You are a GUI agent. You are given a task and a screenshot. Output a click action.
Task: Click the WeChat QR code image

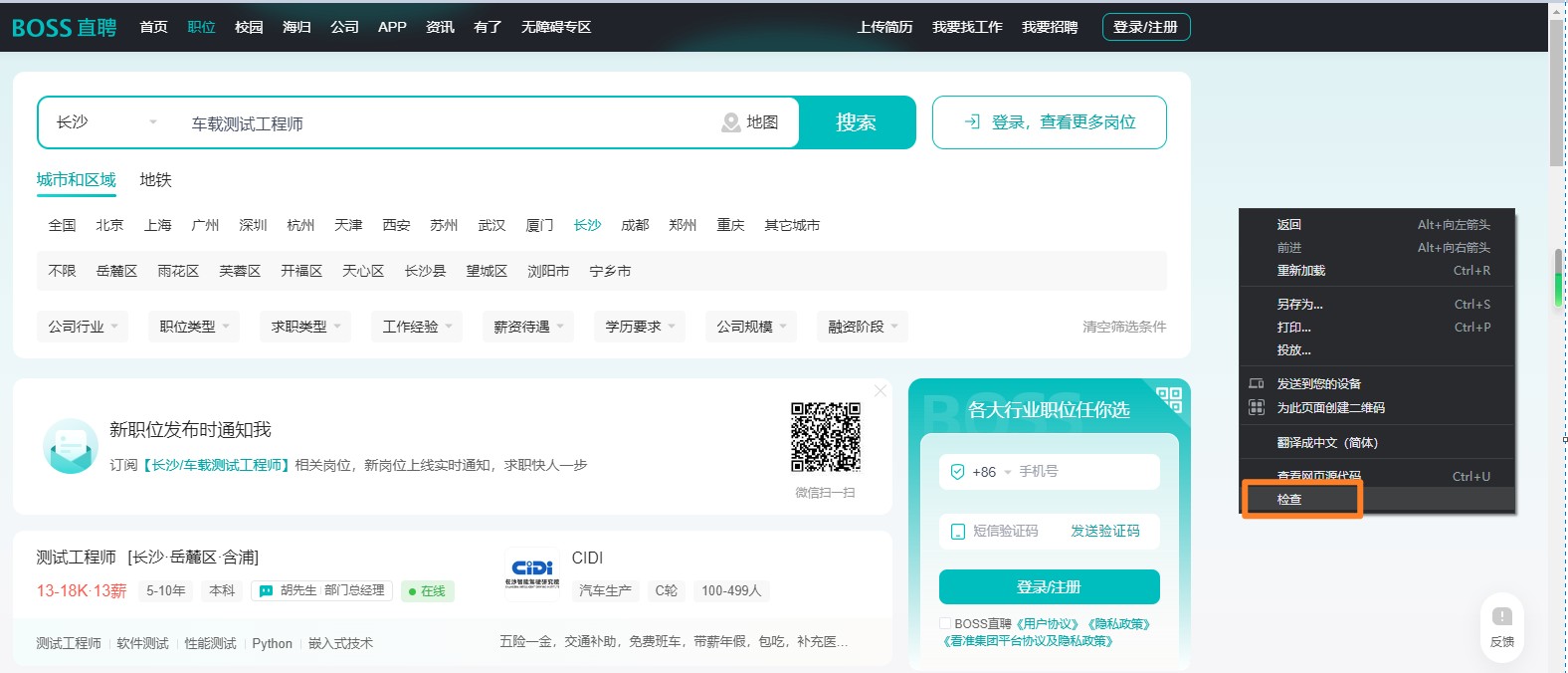tap(826, 437)
